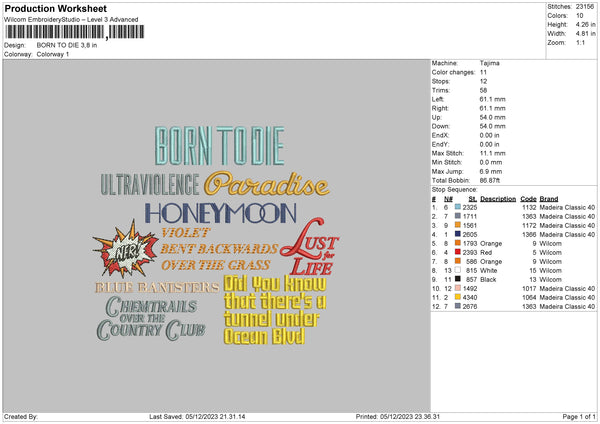
Task: Click the orange swatch for thread 1793
Action: click(x=458, y=243)
